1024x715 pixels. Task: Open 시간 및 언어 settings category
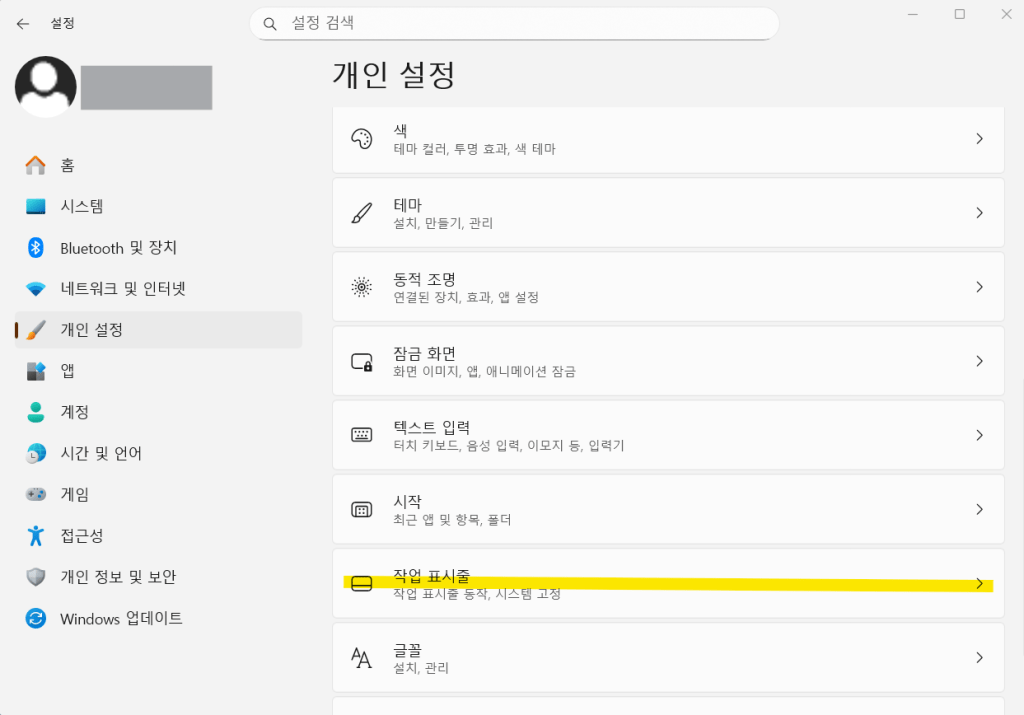coord(100,453)
